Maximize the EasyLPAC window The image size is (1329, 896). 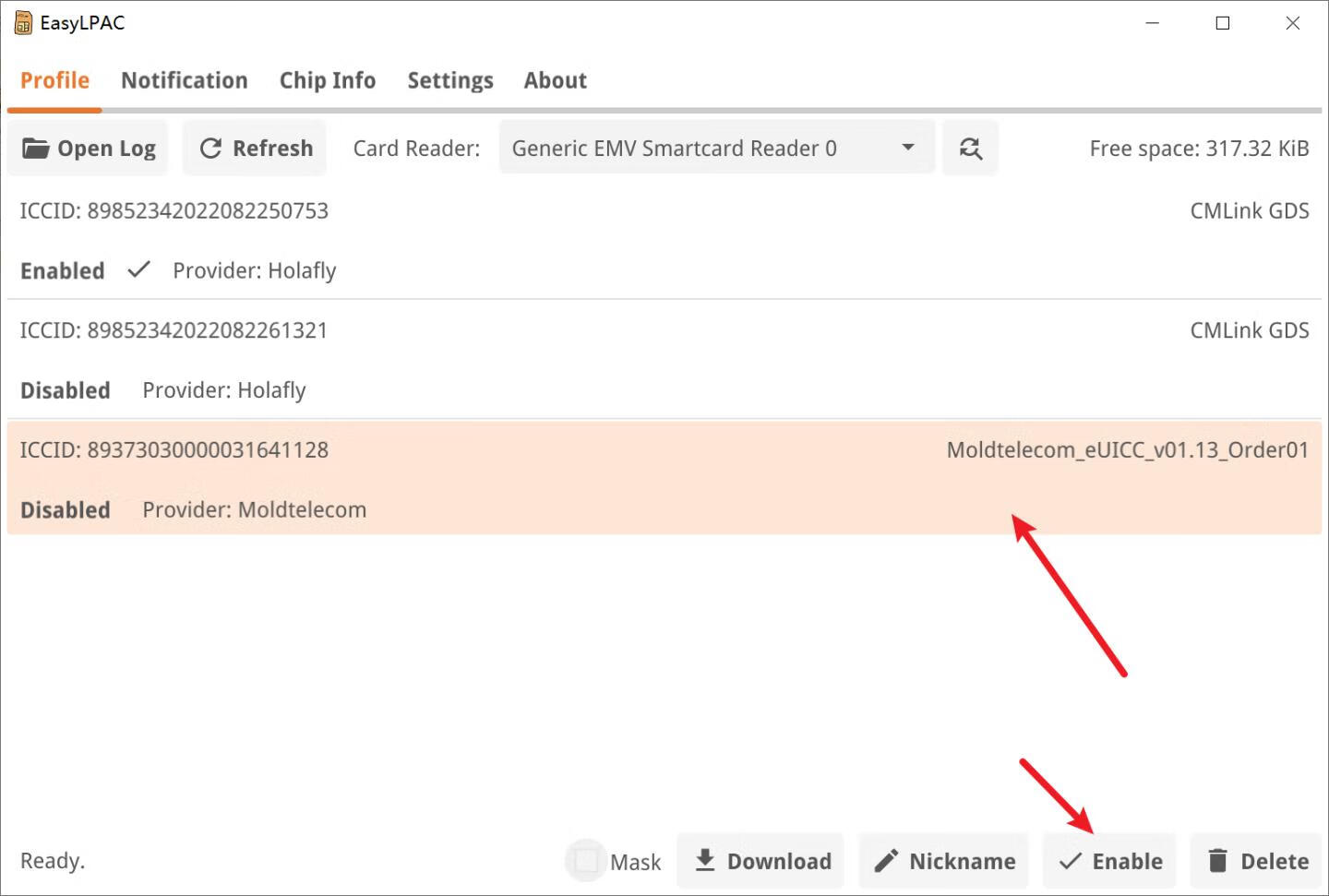pyautogui.click(x=1223, y=23)
